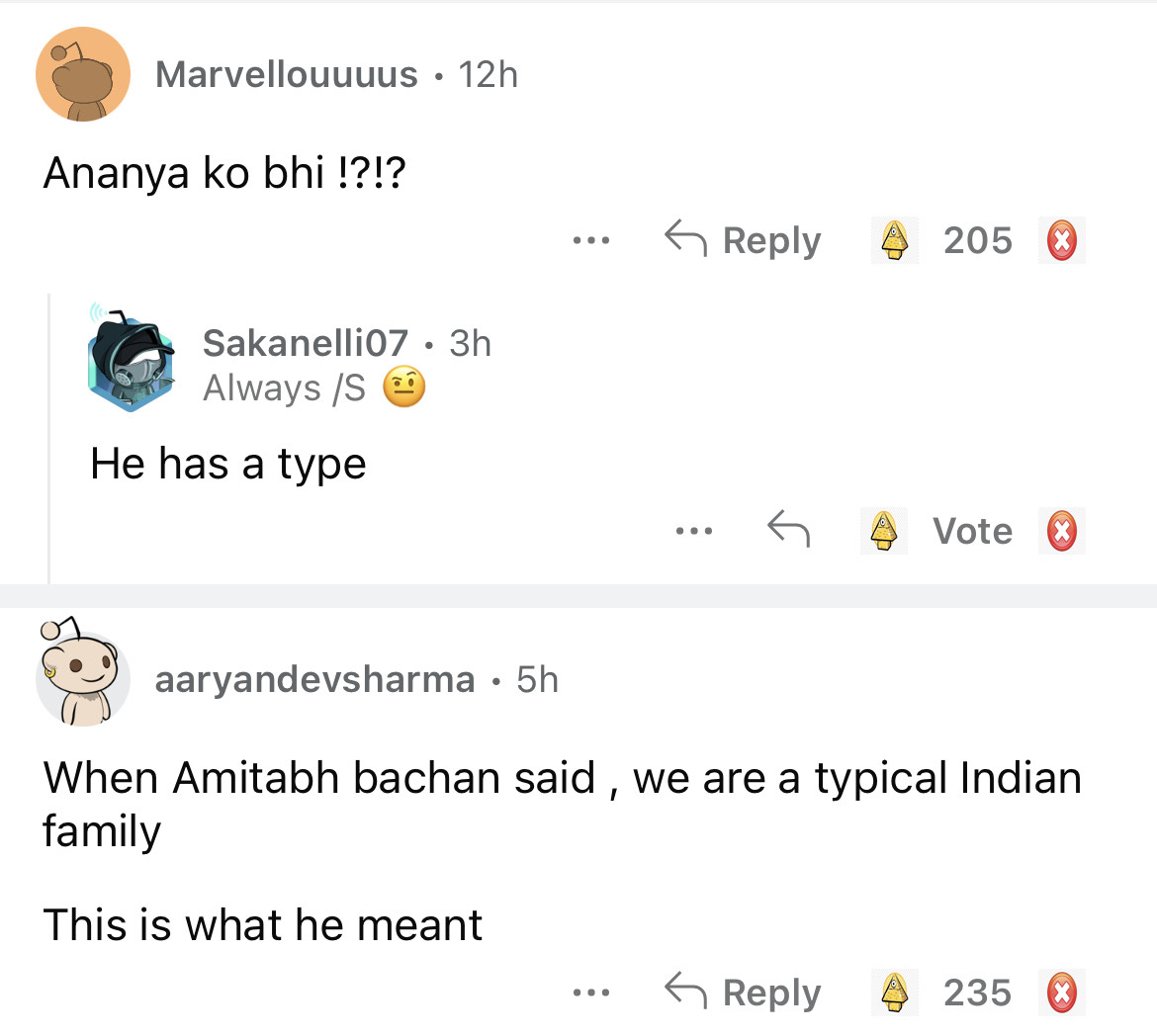Open Sakanelli07 username link
Image resolution: width=1157 pixels, height=1036 pixels.
[305, 343]
